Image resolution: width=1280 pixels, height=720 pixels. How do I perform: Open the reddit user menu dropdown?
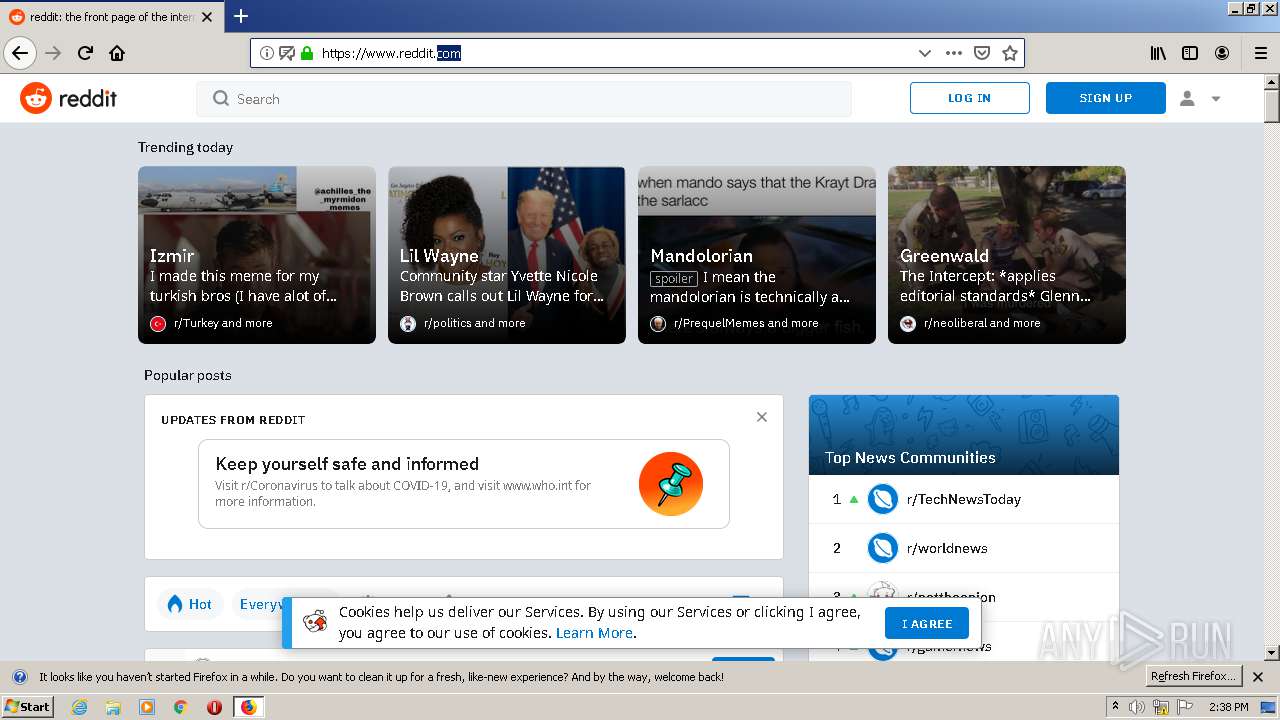1201,98
